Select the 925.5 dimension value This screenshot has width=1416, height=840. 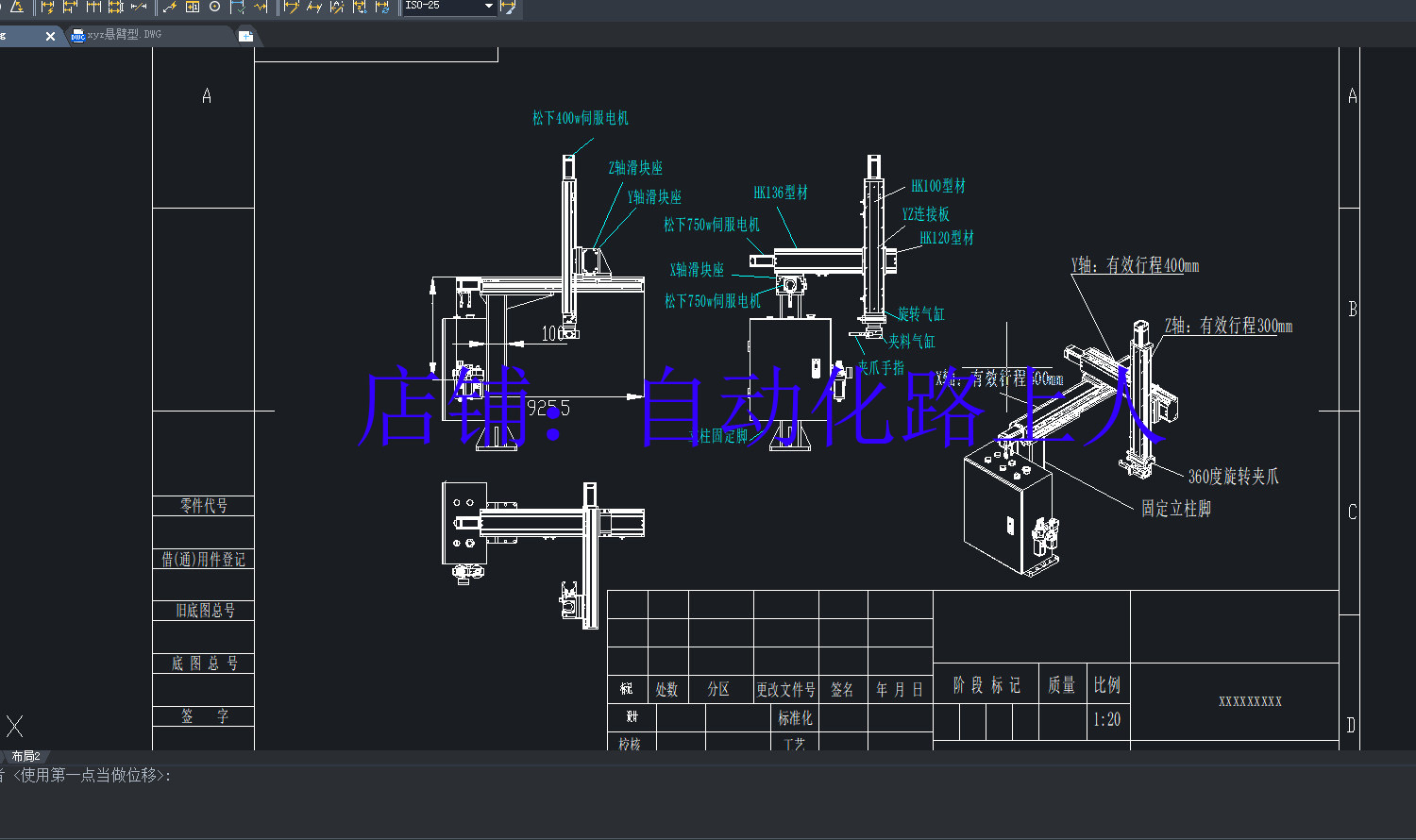tap(548, 408)
